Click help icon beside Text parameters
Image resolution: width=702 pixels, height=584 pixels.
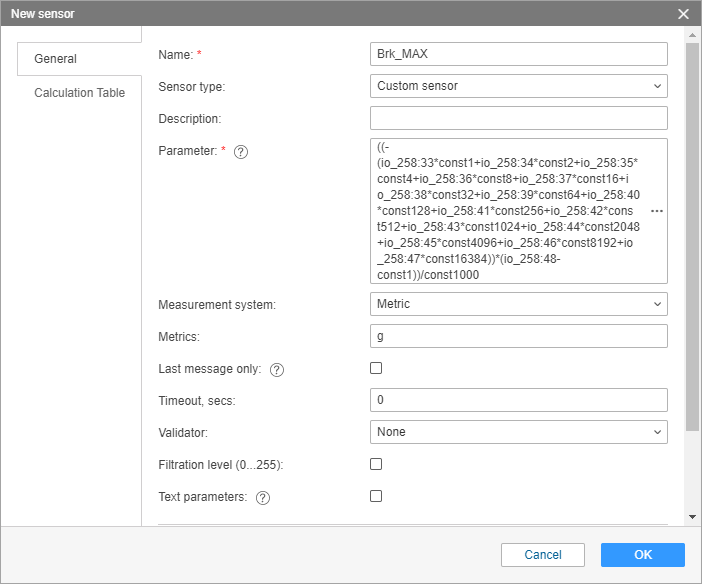[263, 497]
